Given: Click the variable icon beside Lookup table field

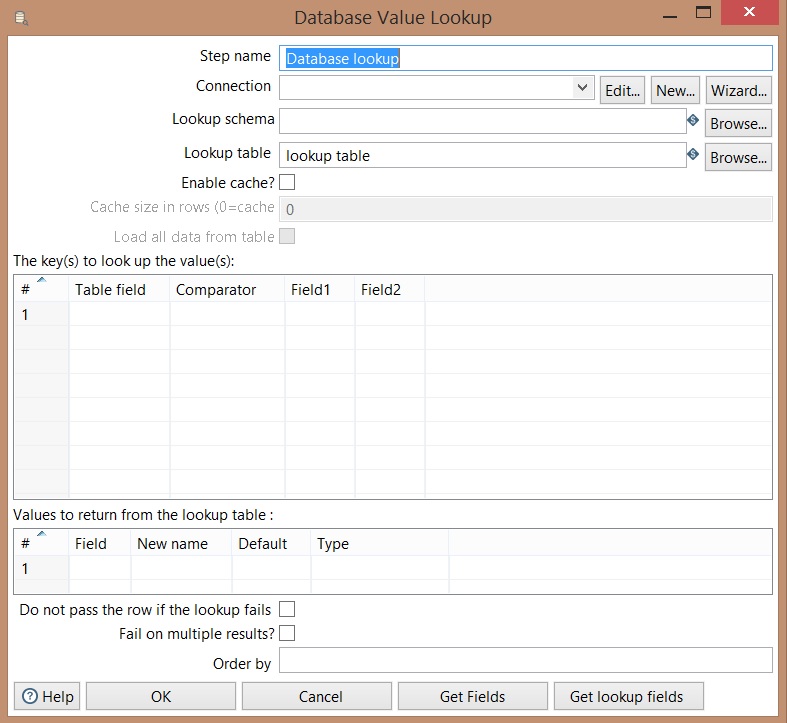Looking at the screenshot, I should (x=692, y=155).
